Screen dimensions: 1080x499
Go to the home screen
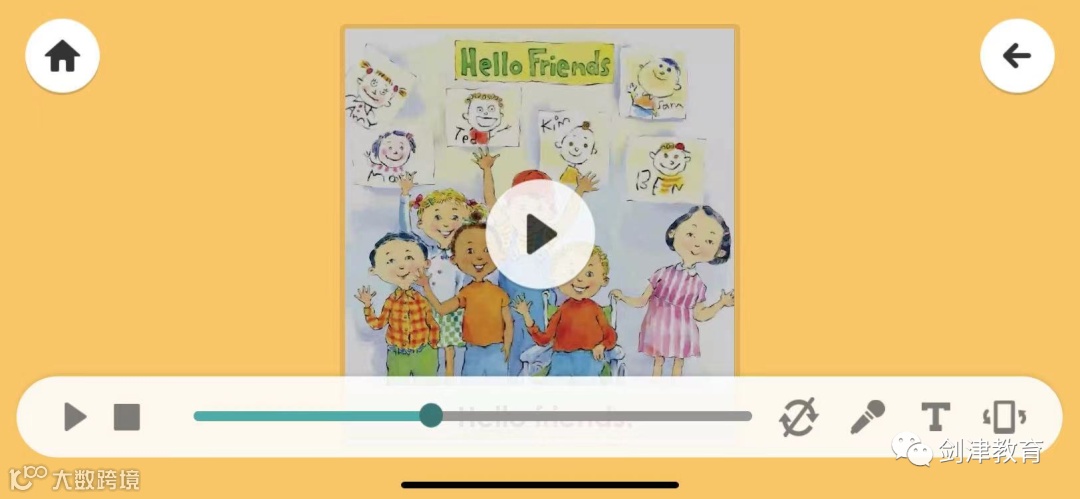pyautogui.click(x=63, y=56)
